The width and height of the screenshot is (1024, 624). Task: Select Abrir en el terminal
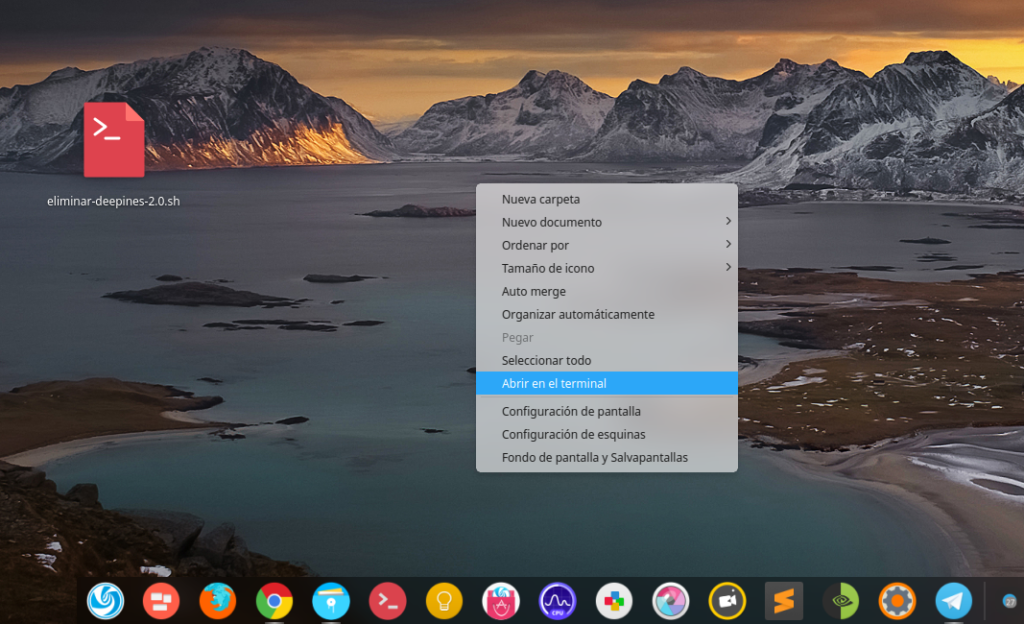[554, 383]
